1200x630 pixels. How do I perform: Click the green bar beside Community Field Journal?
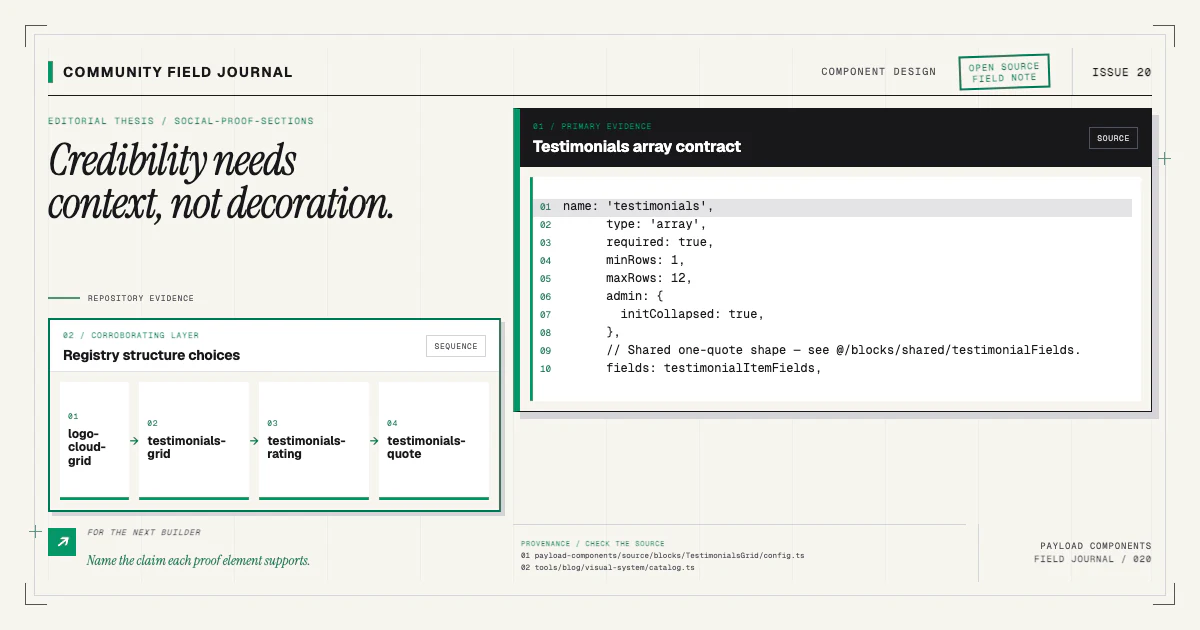click(x=50, y=72)
